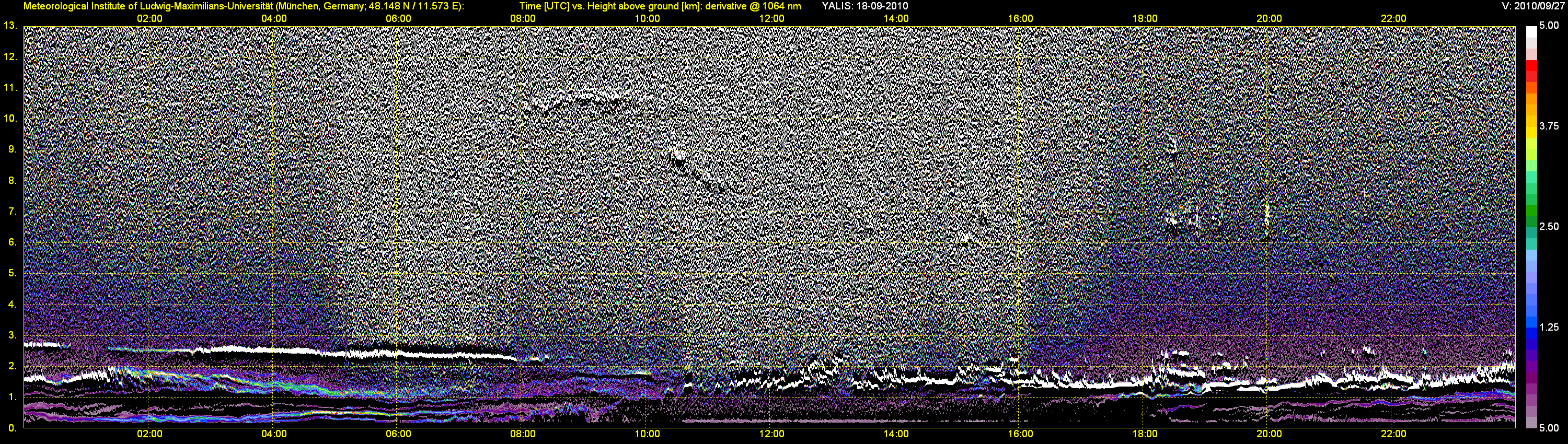Screen dimensions: 1568x444
Task: Pick the 16:00 label on the bottom time axis
Action: [1020, 434]
